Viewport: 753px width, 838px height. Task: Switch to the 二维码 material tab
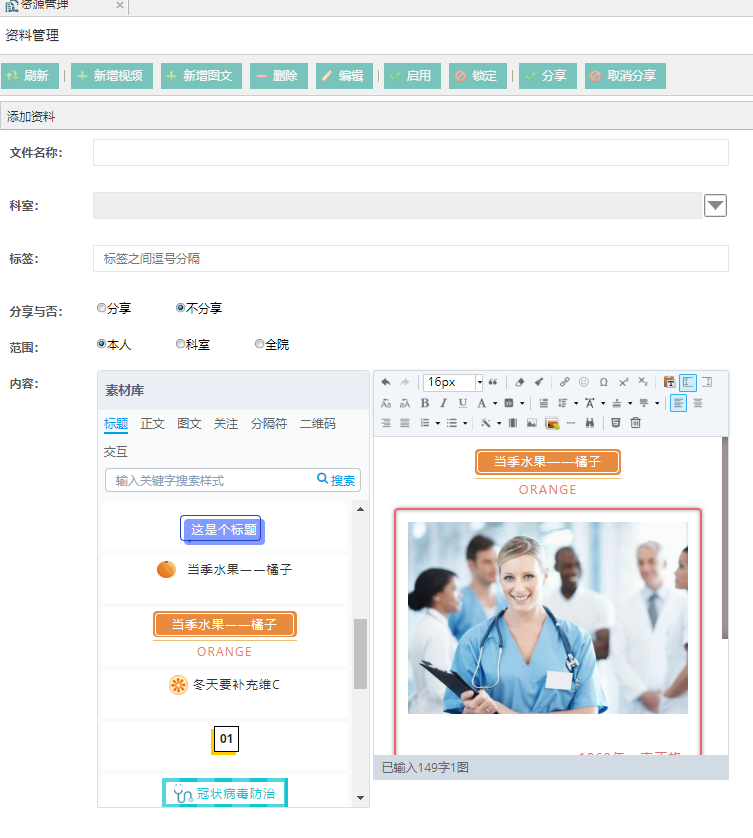pyautogui.click(x=317, y=424)
